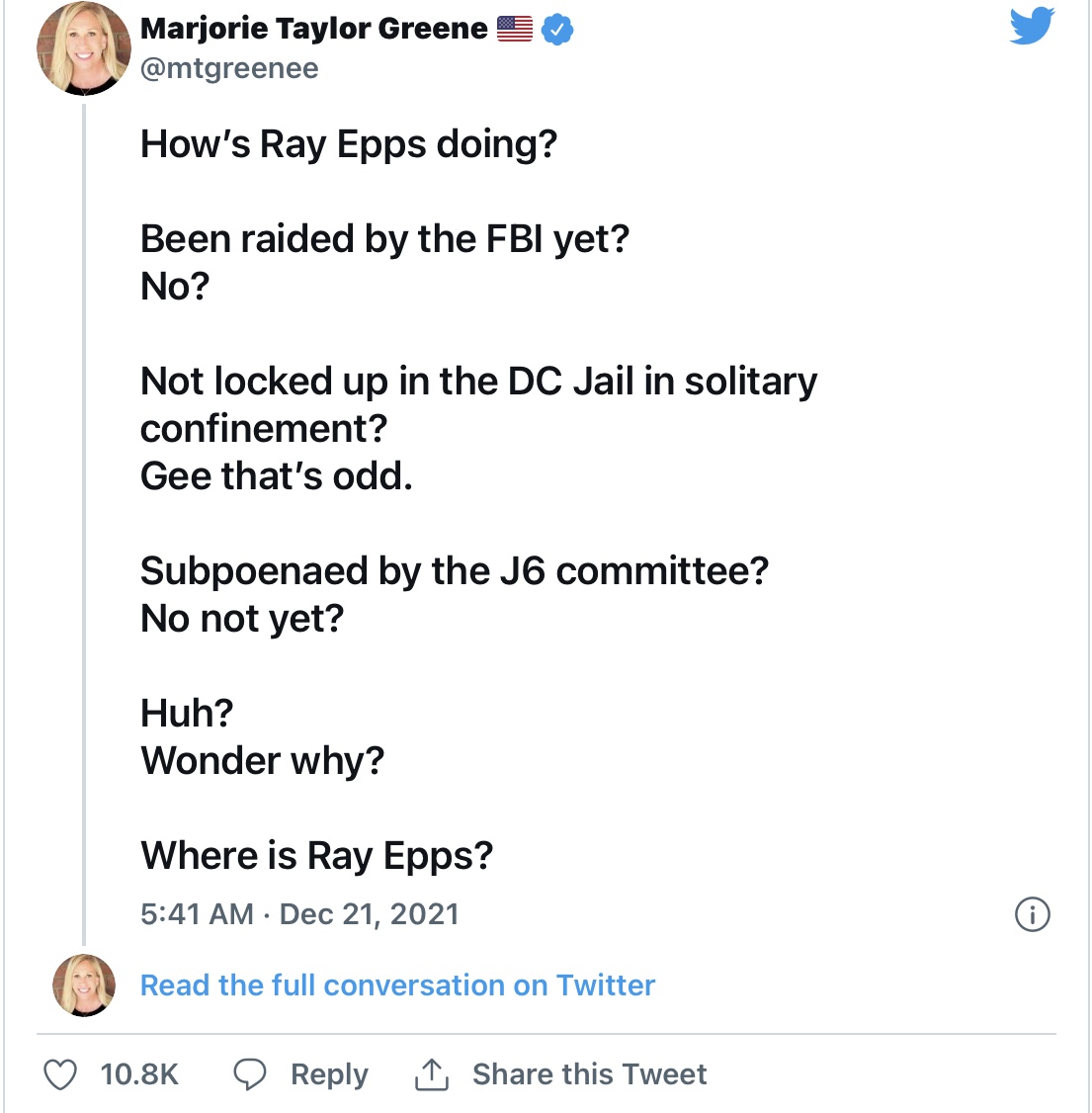Click the line "Where is Ray Epps?"
This screenshot has width=1092, height=1113.
316,856
